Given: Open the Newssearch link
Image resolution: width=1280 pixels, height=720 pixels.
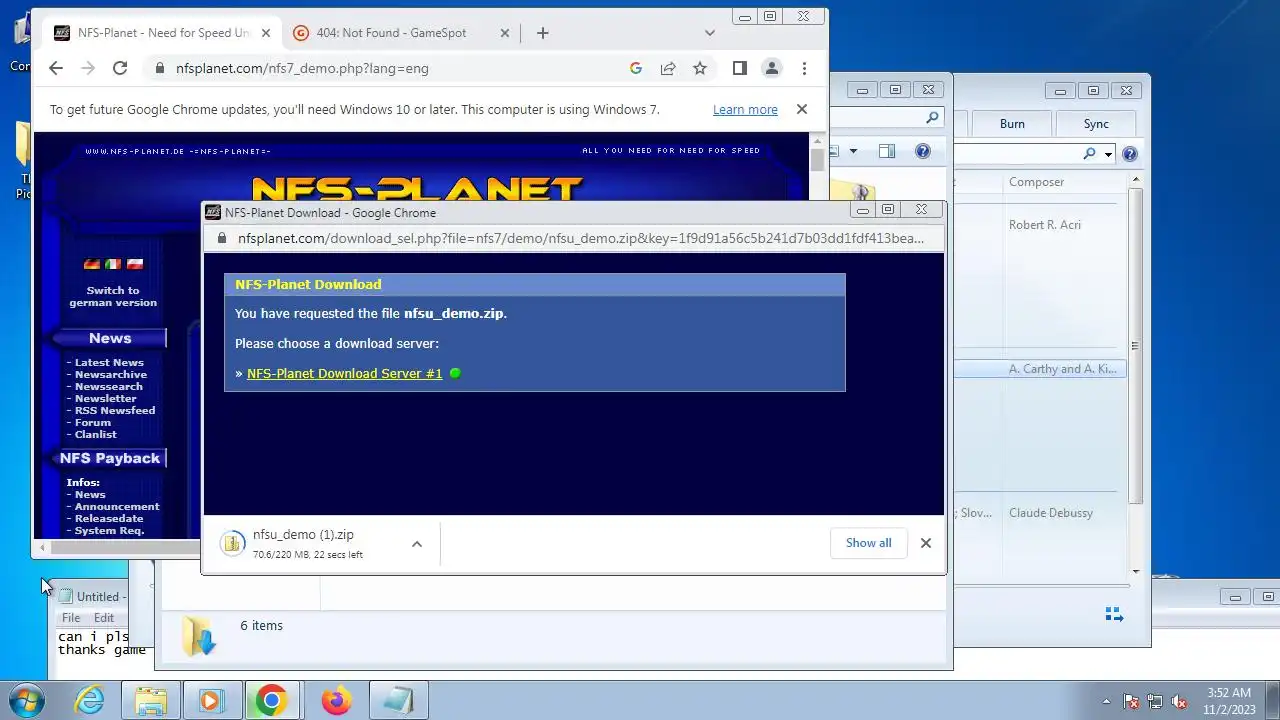Looking at the screenshot, I should (x=109, y=386).
